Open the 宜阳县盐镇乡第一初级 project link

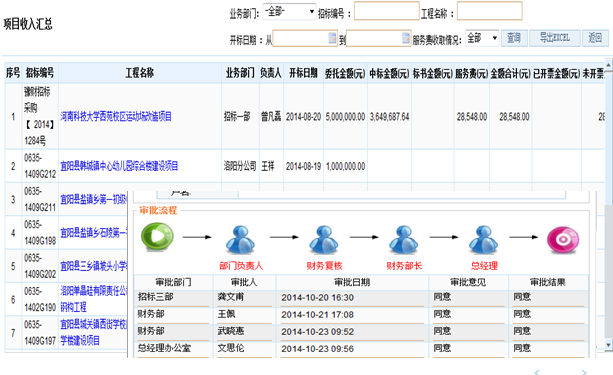(x=93, y=199)
